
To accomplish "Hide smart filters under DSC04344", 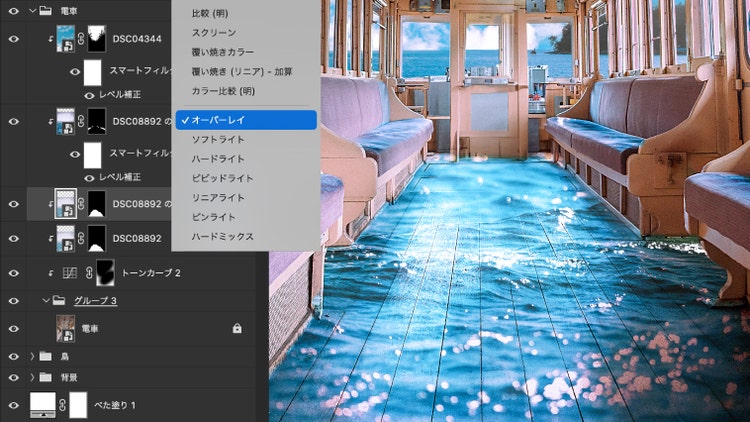I will pyautogui.click(x=75, y=72).
